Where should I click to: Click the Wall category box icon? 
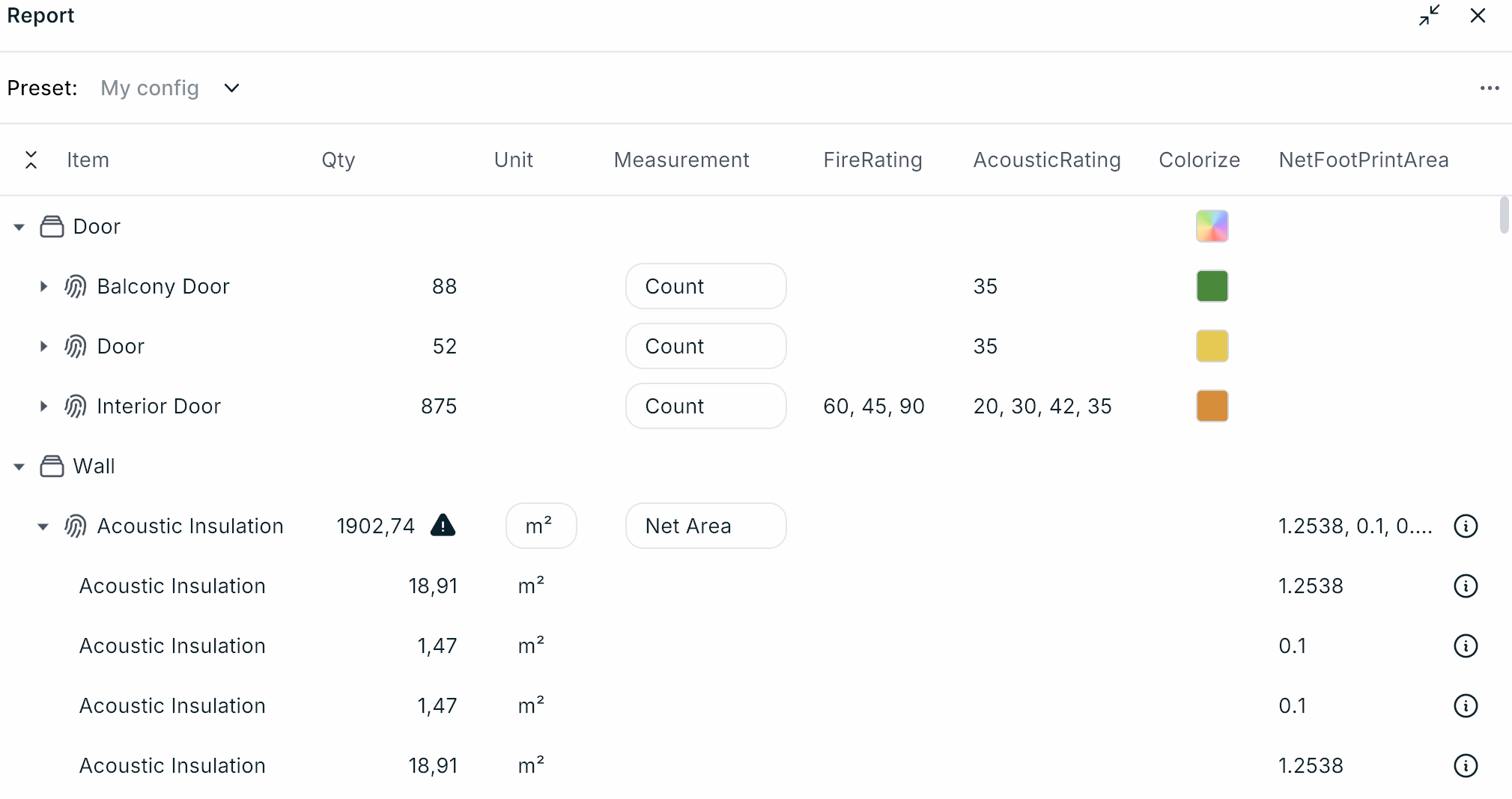[52, 467]
